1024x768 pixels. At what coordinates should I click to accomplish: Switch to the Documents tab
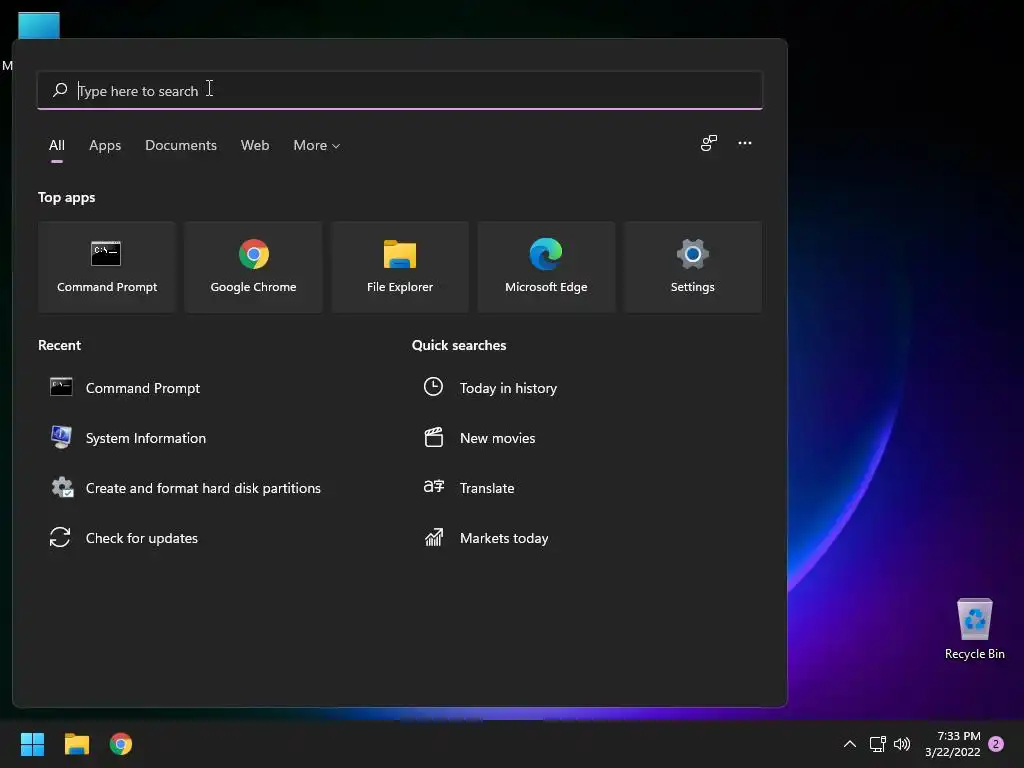coord(181,145)
